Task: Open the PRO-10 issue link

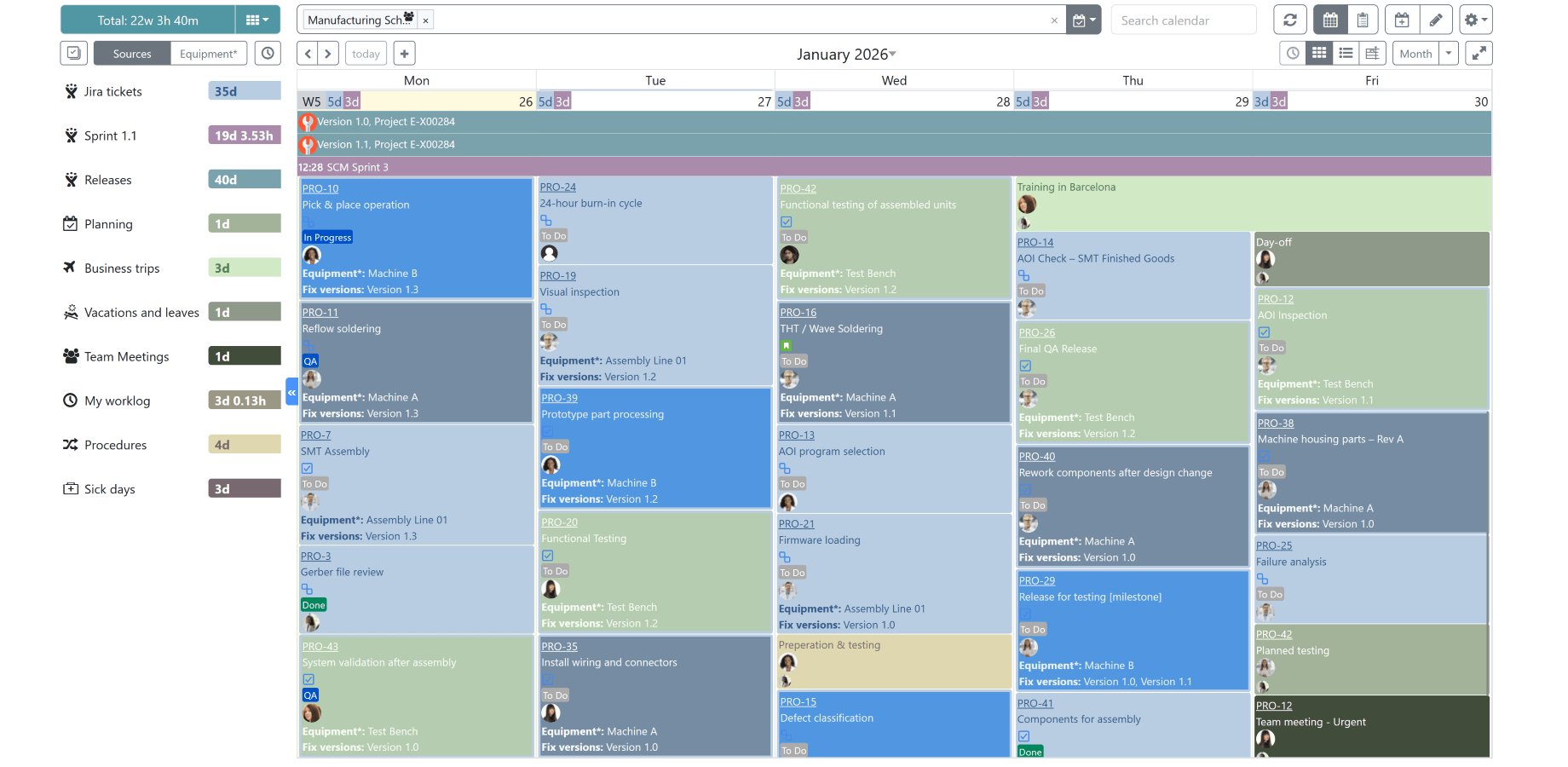Action: point(320,188)
